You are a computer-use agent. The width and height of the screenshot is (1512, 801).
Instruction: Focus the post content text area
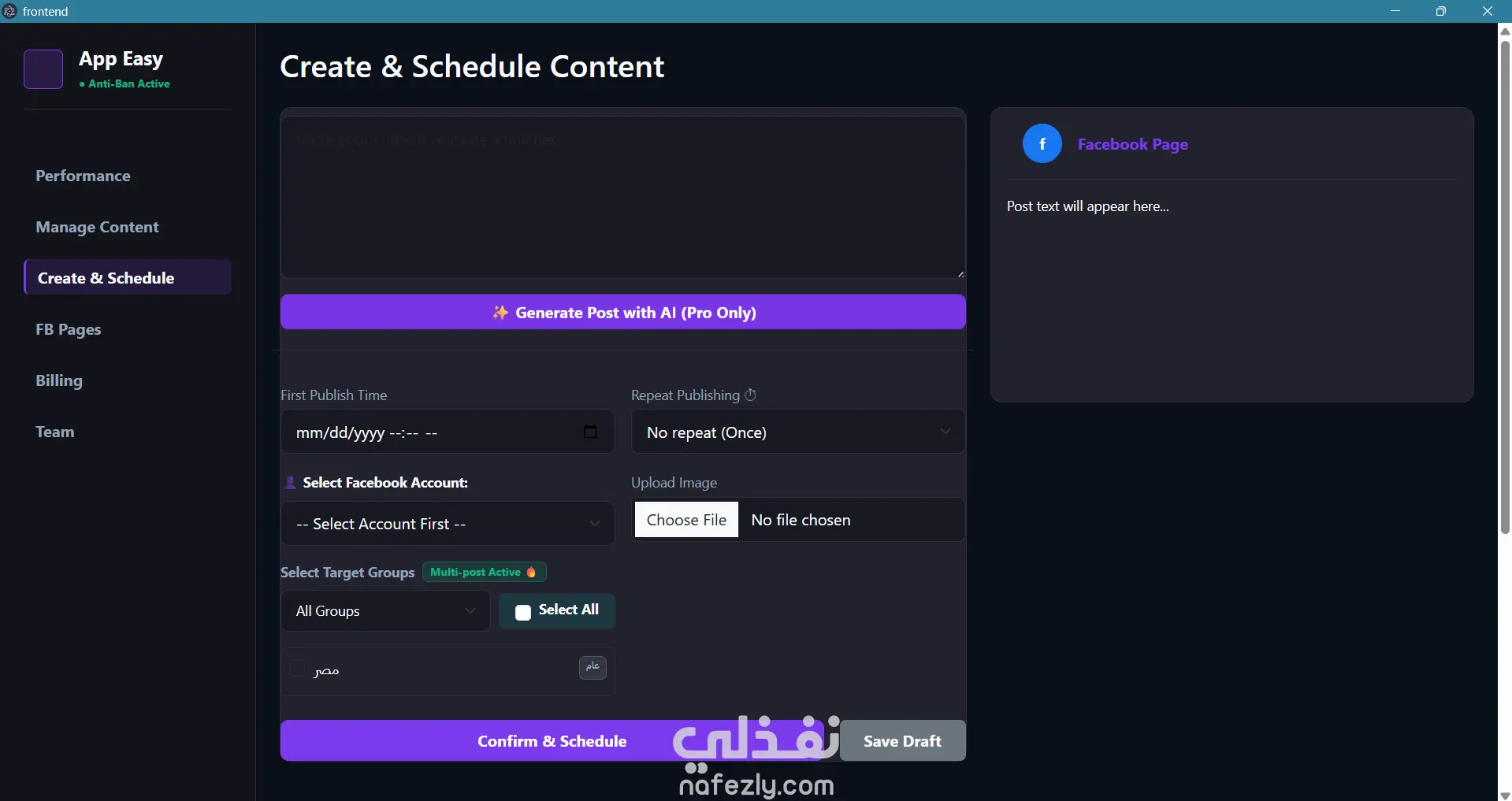pos(623,197)
